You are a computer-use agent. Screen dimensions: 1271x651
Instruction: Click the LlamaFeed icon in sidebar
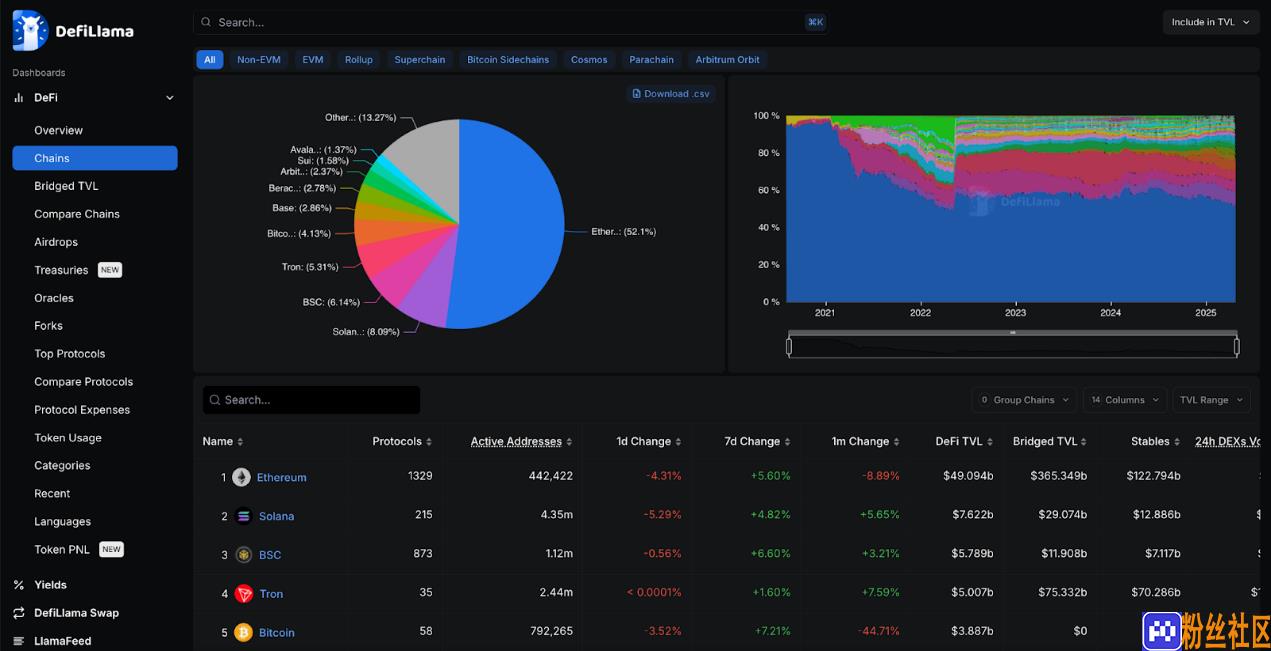point(18,641)
